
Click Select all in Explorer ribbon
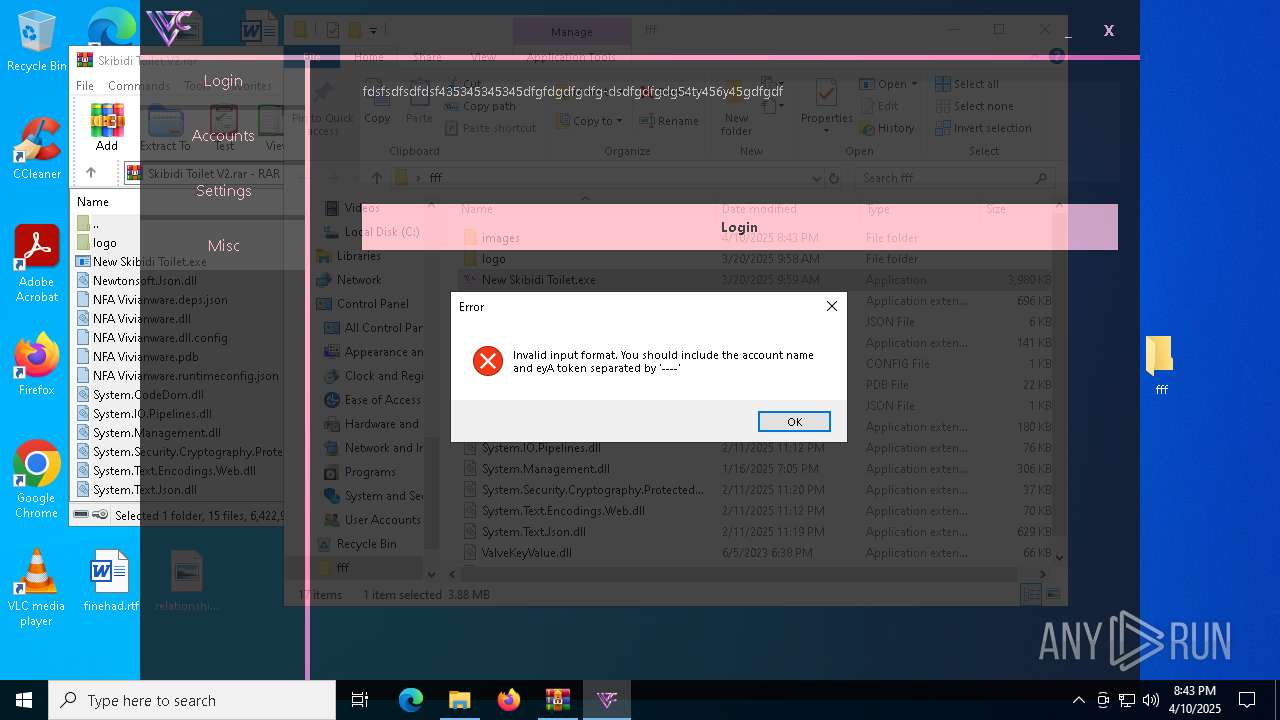pyautogui.click(x=967, y=84)
